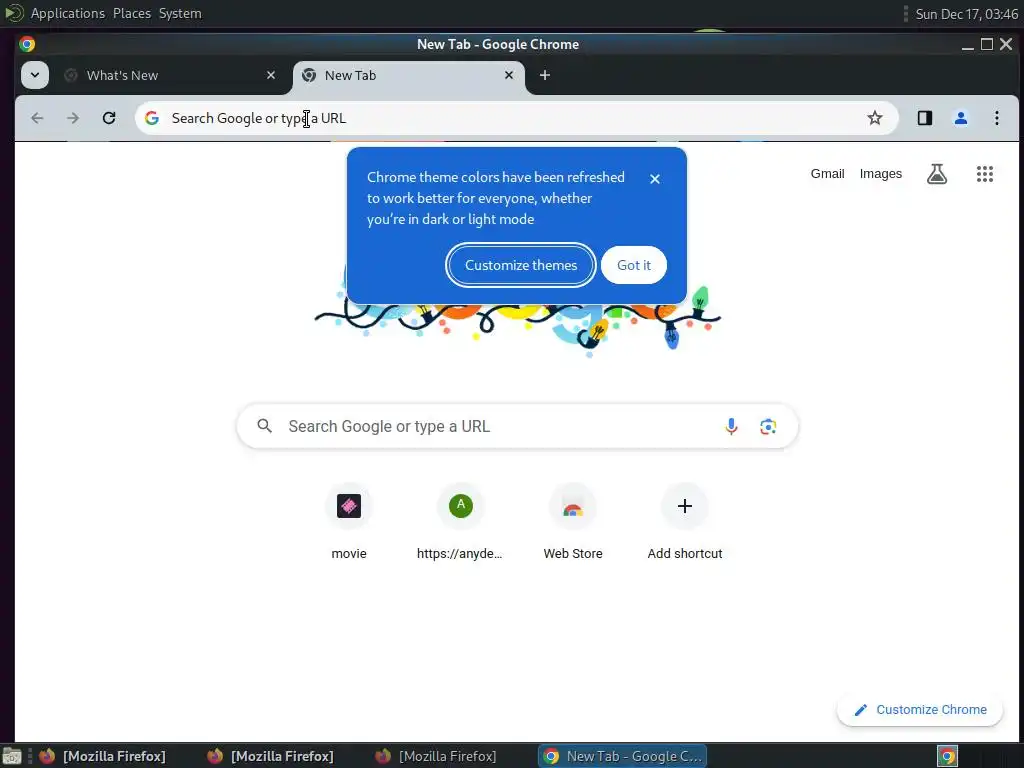Open the Google apps grid

coord(985,174)
